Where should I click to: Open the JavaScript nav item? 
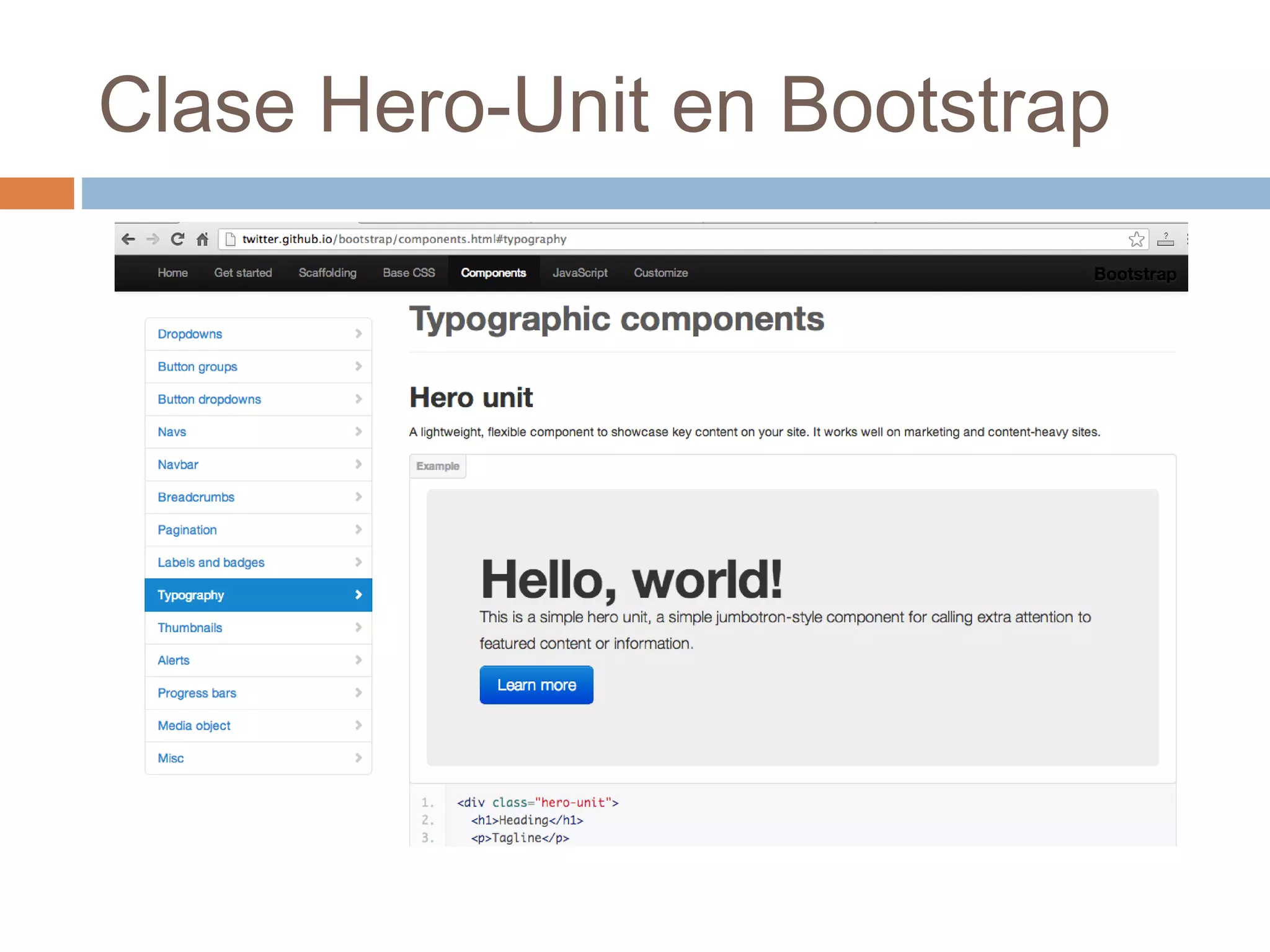coord(580,273)
